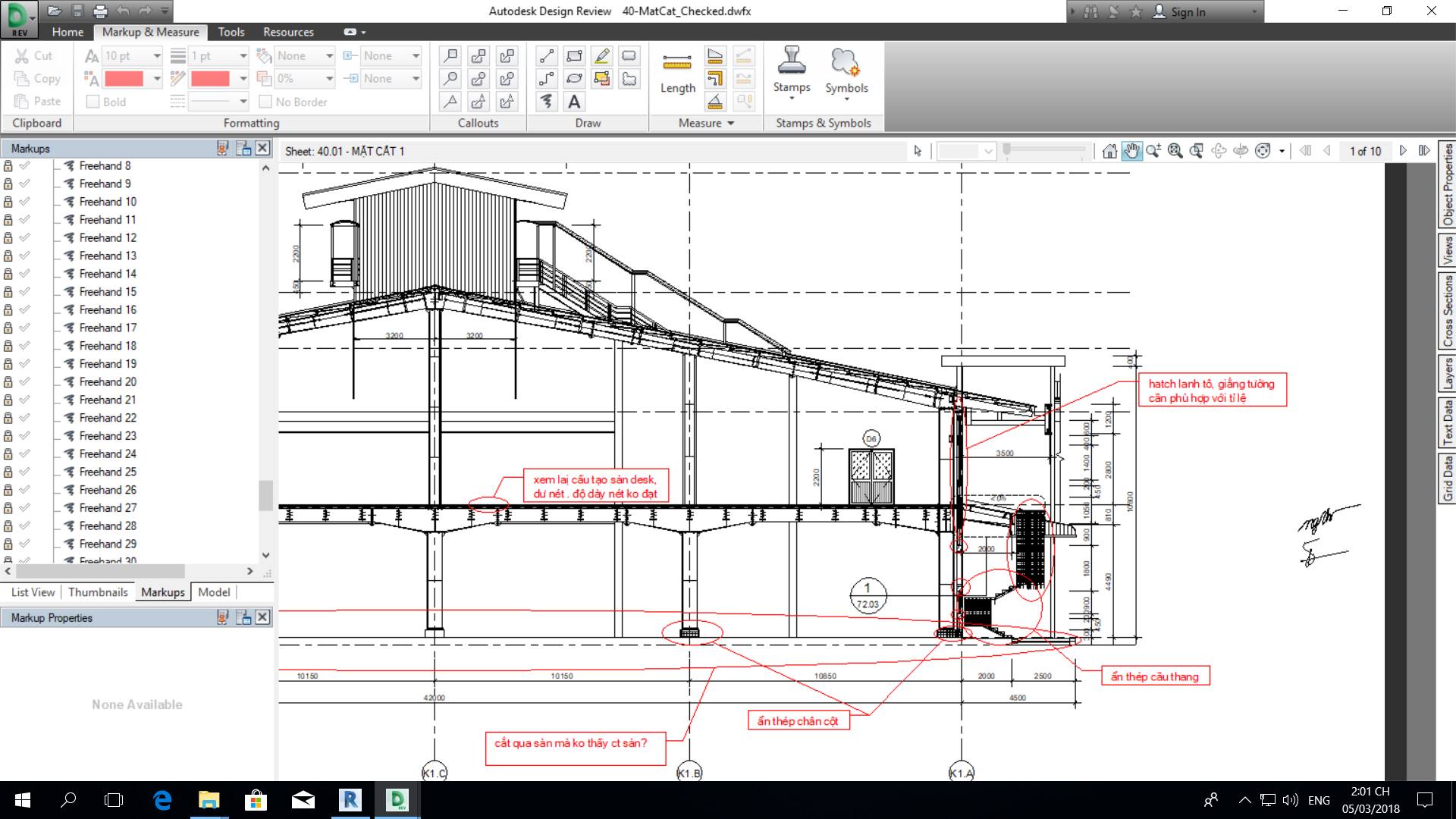This screenshot has height=819, width=1456.
Task: Open Microsoft Edge from the taskbar
Action: point(162,800)
